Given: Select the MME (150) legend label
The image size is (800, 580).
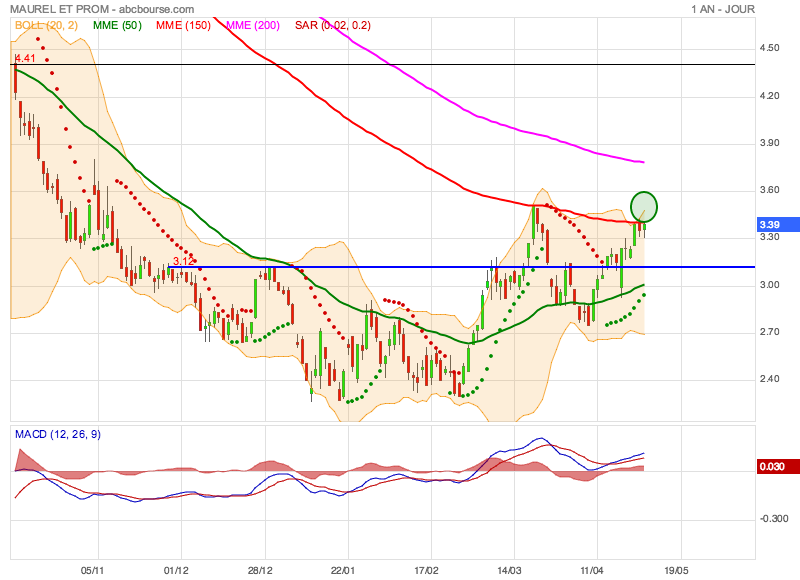Looking at the screenshot, I should [183, 26].
